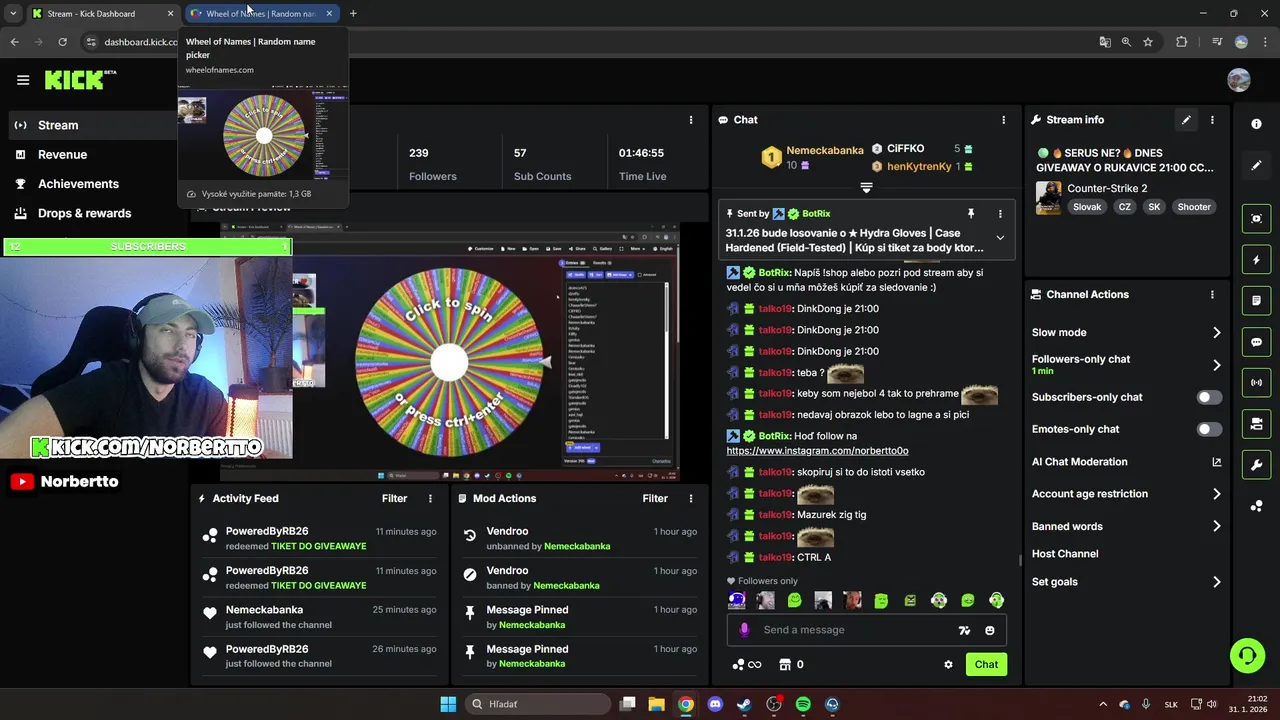The image size is (1280, 720).
Task: Open the Kick hamburger menu
Action: (23, 80)
